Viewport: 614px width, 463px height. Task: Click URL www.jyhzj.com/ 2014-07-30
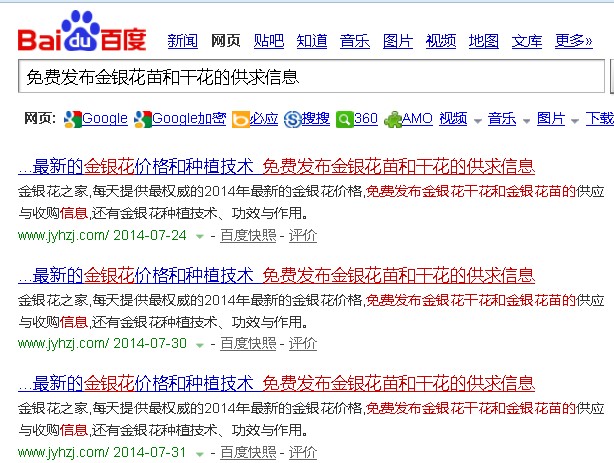tap(102, 344)
